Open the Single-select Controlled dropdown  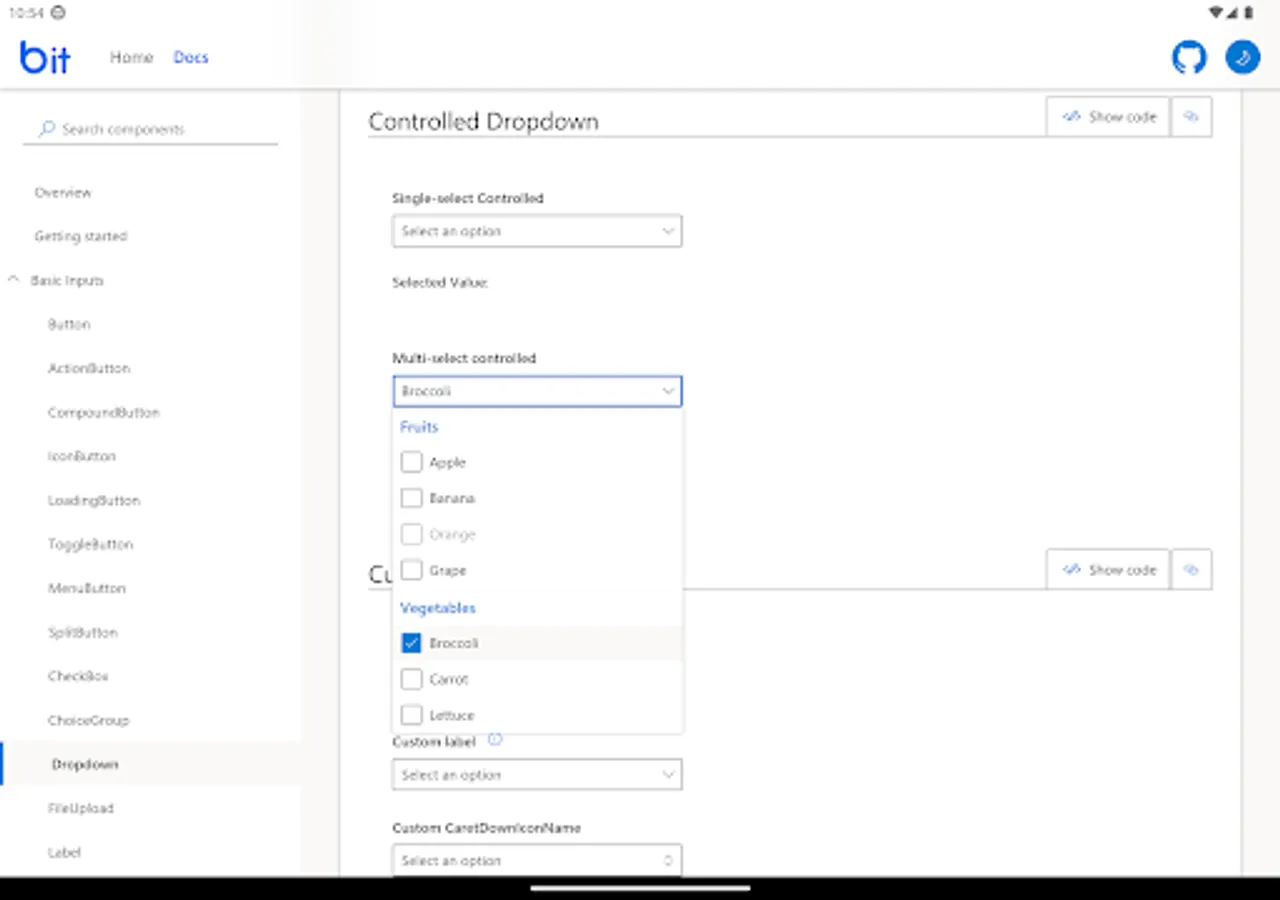tap(537, 231)
